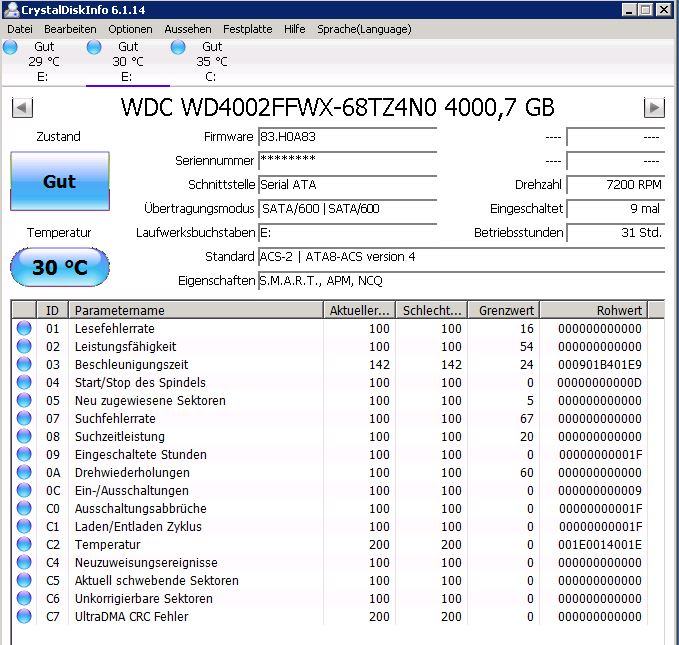Click the Schnittstelle field Serial ATA
This screenshot has height=645, width=679.
(347, 185)
